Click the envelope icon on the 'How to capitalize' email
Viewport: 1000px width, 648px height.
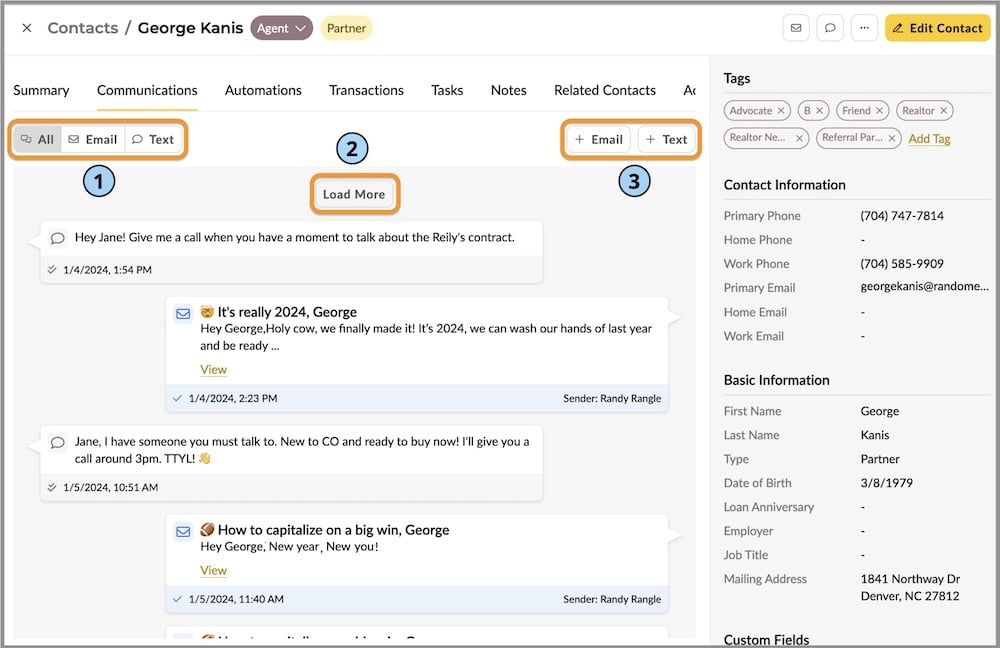(x=182, y=531)
